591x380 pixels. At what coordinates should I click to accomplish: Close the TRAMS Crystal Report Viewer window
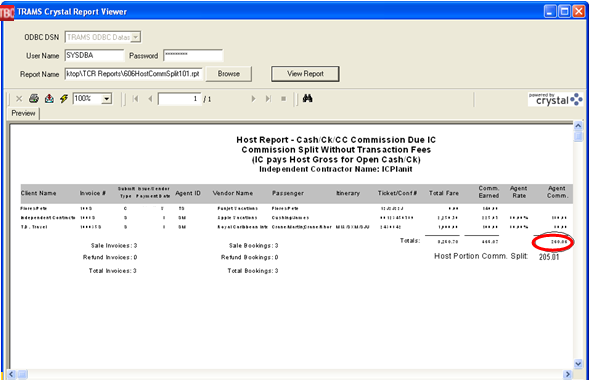point(578,11)
